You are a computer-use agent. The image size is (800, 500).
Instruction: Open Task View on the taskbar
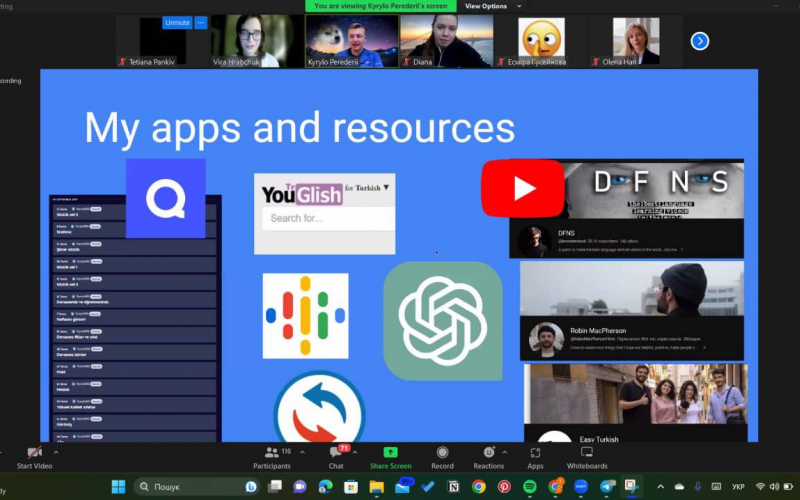pos(275,487)
